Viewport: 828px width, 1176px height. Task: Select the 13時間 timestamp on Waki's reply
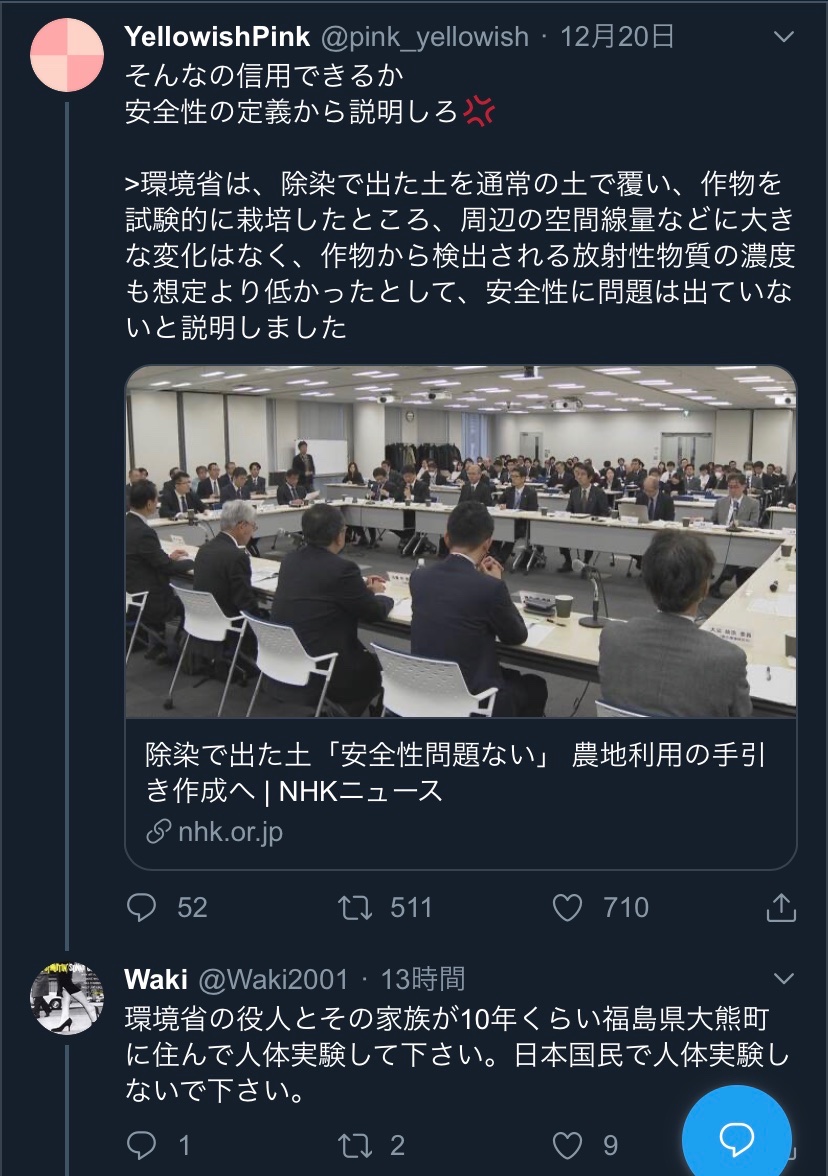click(422, 979)
